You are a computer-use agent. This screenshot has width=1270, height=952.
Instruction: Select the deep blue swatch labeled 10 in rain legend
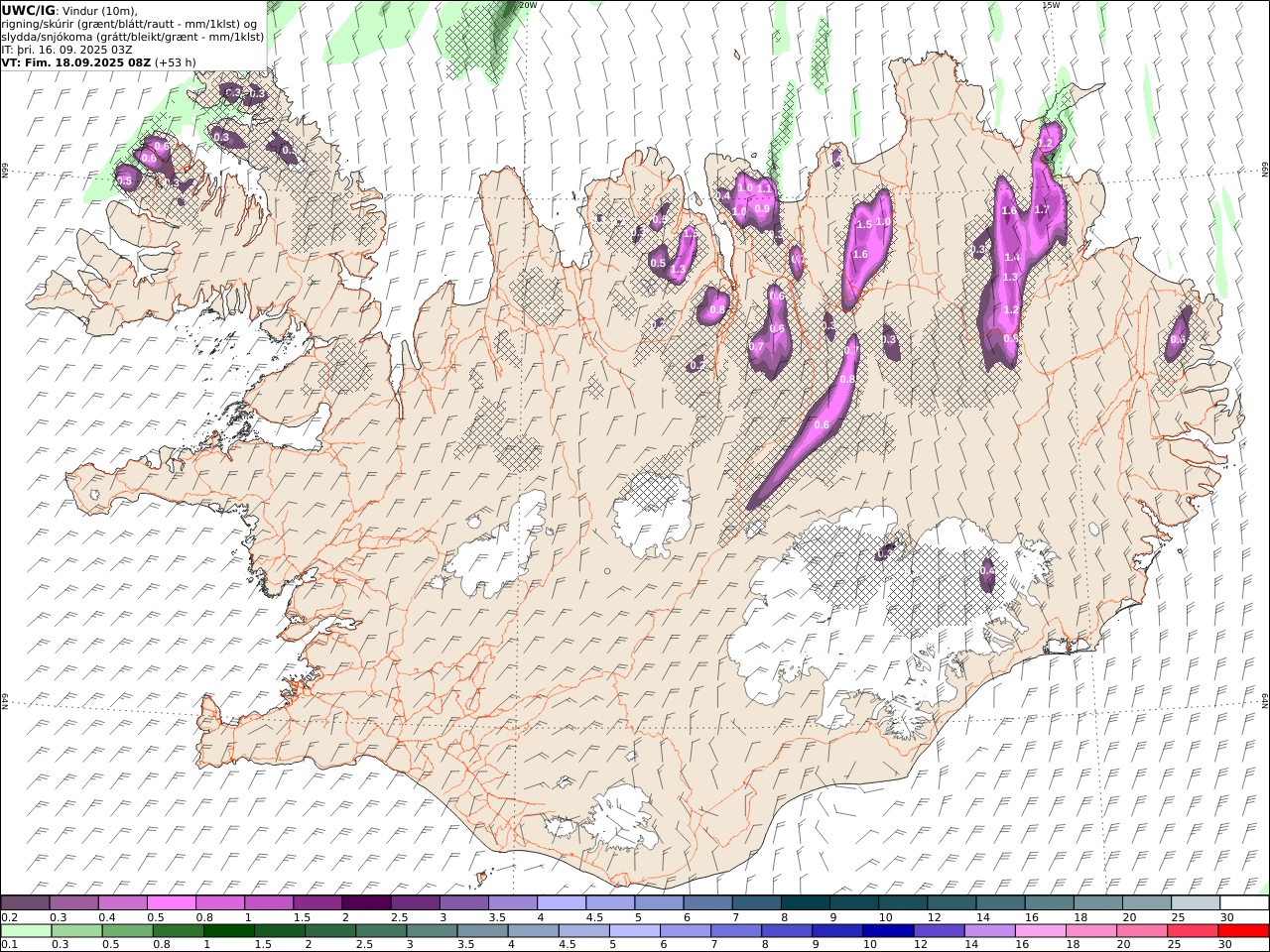coord(887,931)
